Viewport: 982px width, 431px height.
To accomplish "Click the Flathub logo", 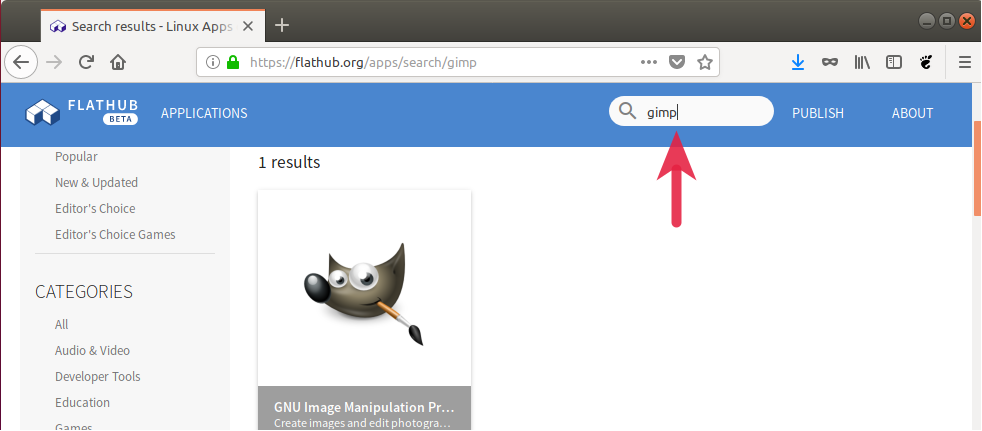I will point(82,112).
